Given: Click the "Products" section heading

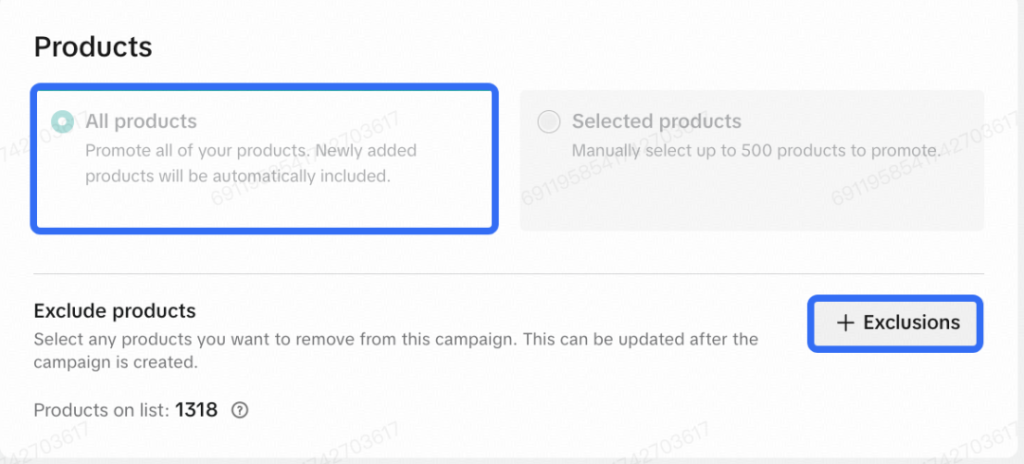Looking at the screenshot, I should click(93, 47).
